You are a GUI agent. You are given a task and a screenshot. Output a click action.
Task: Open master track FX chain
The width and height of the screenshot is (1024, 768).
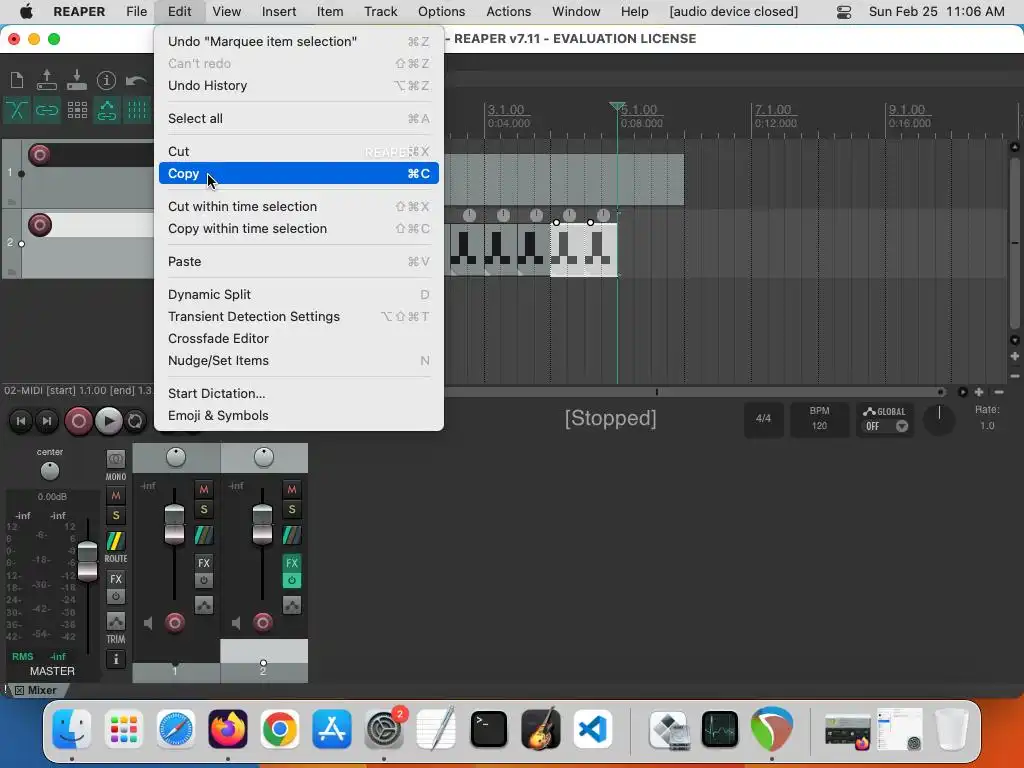116,579
